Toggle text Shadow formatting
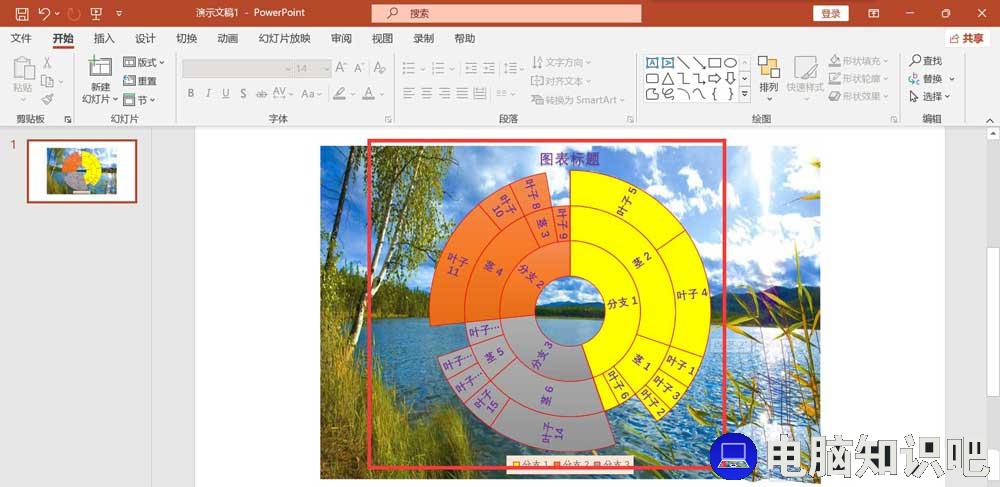 pyautogui.click(x=243, y=93)
